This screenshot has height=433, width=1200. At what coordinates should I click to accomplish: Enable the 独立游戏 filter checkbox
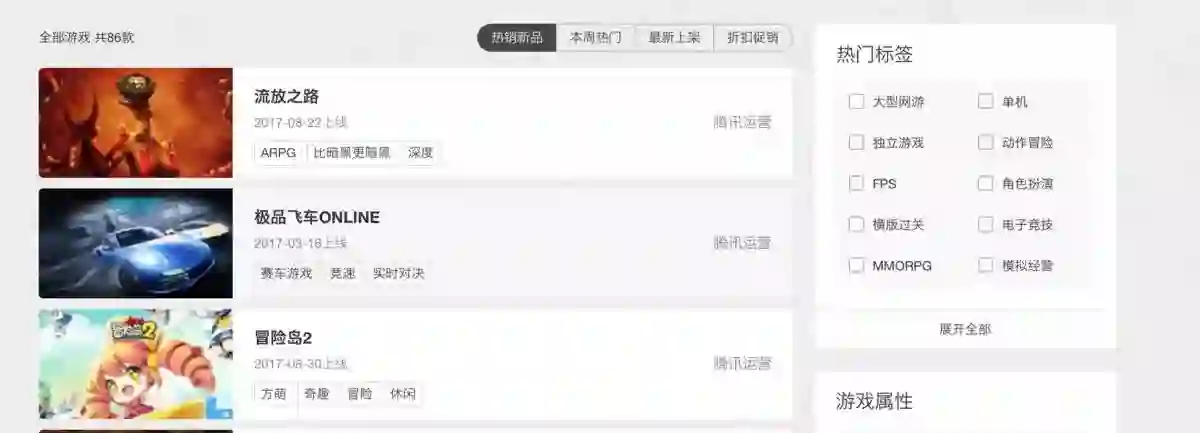click(x=856, y=142)
